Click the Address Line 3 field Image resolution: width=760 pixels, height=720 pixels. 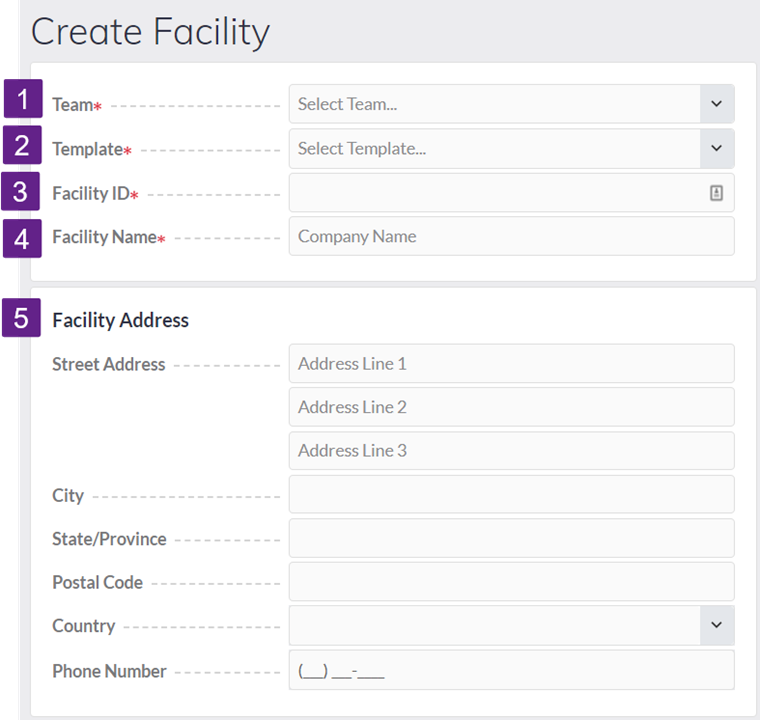[511, 451]
